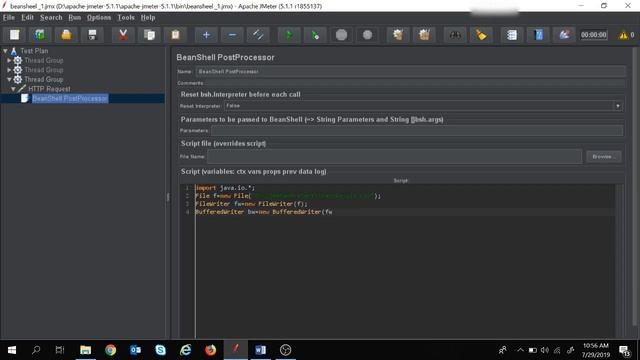Click the Comments input field
Image resolution: width=640 pixels, height=360 pixels.
pos(415,83)
